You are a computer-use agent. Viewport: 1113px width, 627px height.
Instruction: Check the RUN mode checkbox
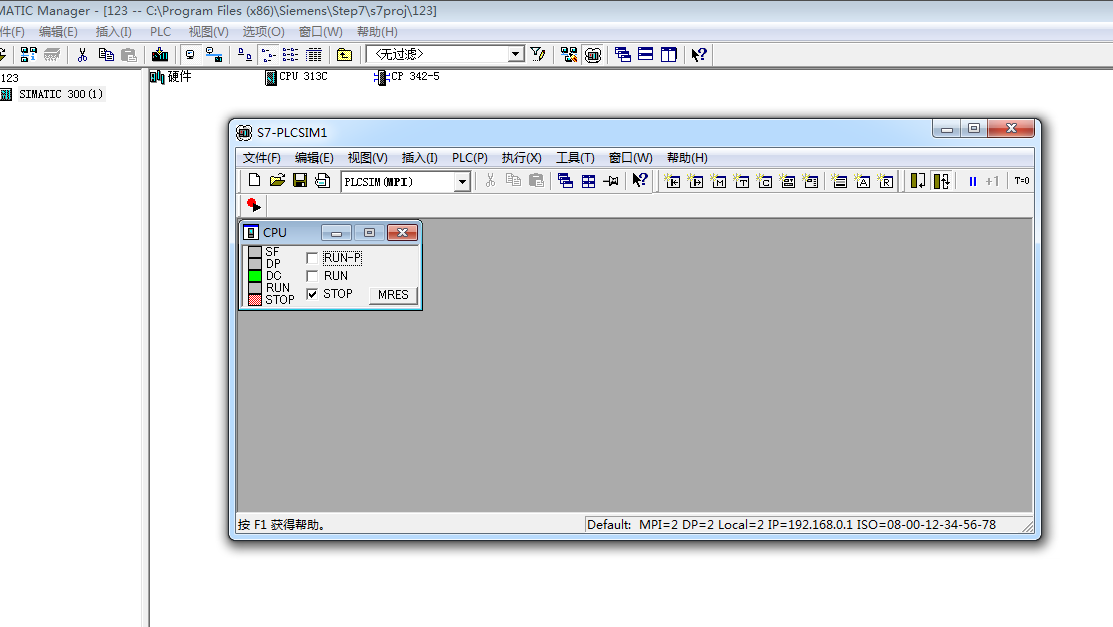click(x=312, y=276)
